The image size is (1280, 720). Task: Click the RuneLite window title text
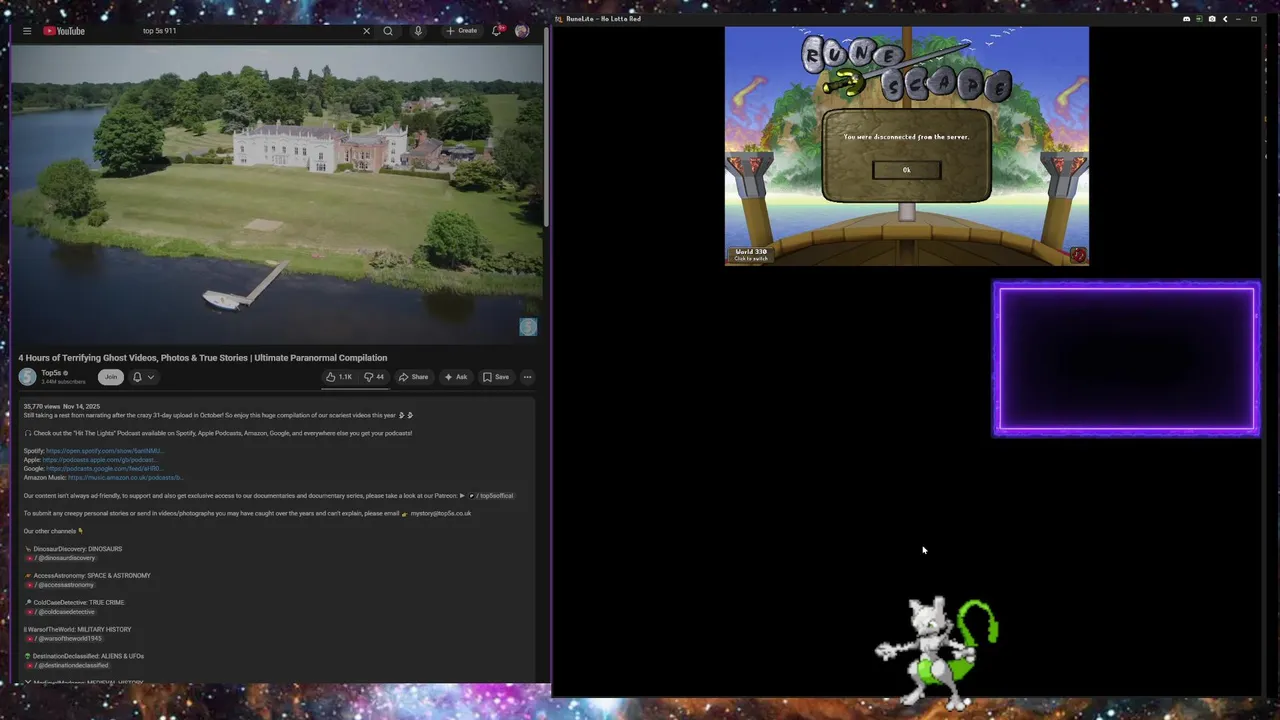[603, 19]
